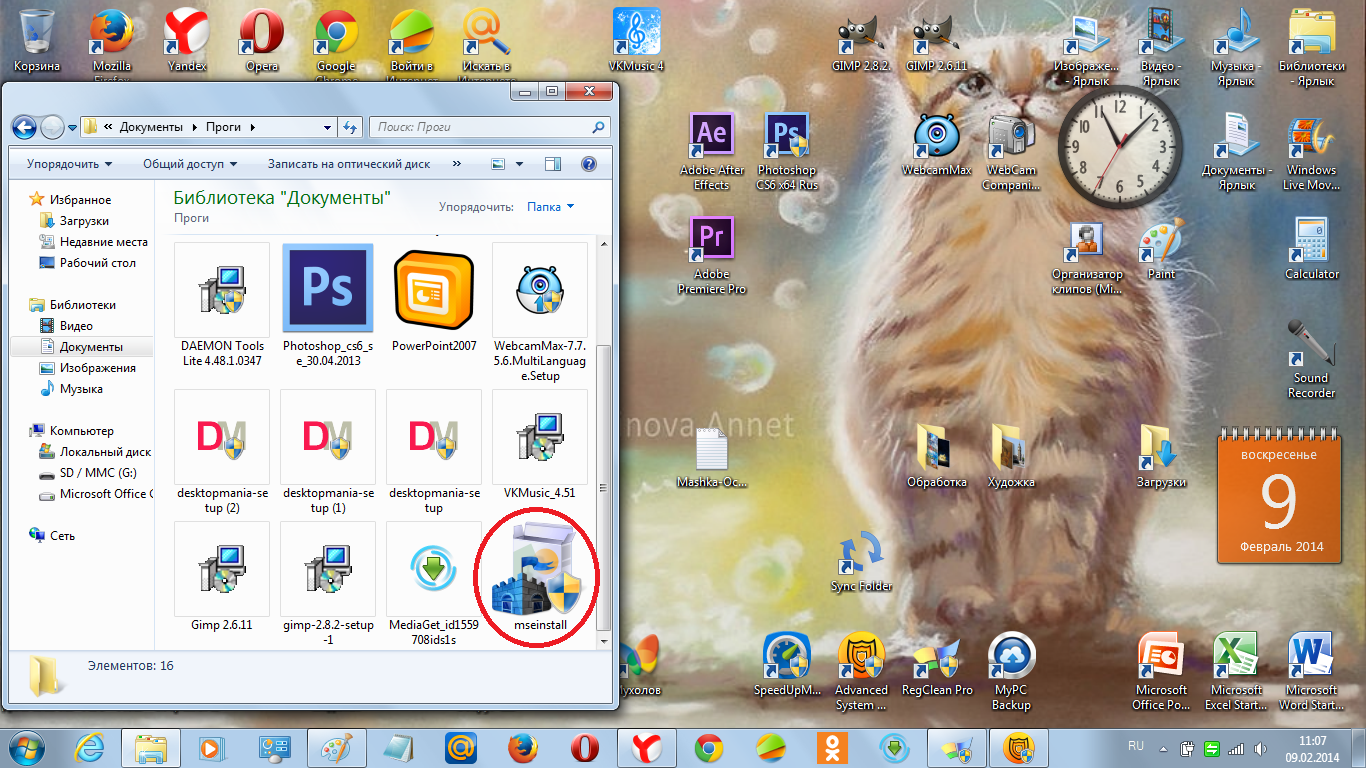The width and height of the screenshot is (1366, 768).
Task: Select Photoshop_cs6_se_30.04.2013 file
Action: tap(328, 305)
